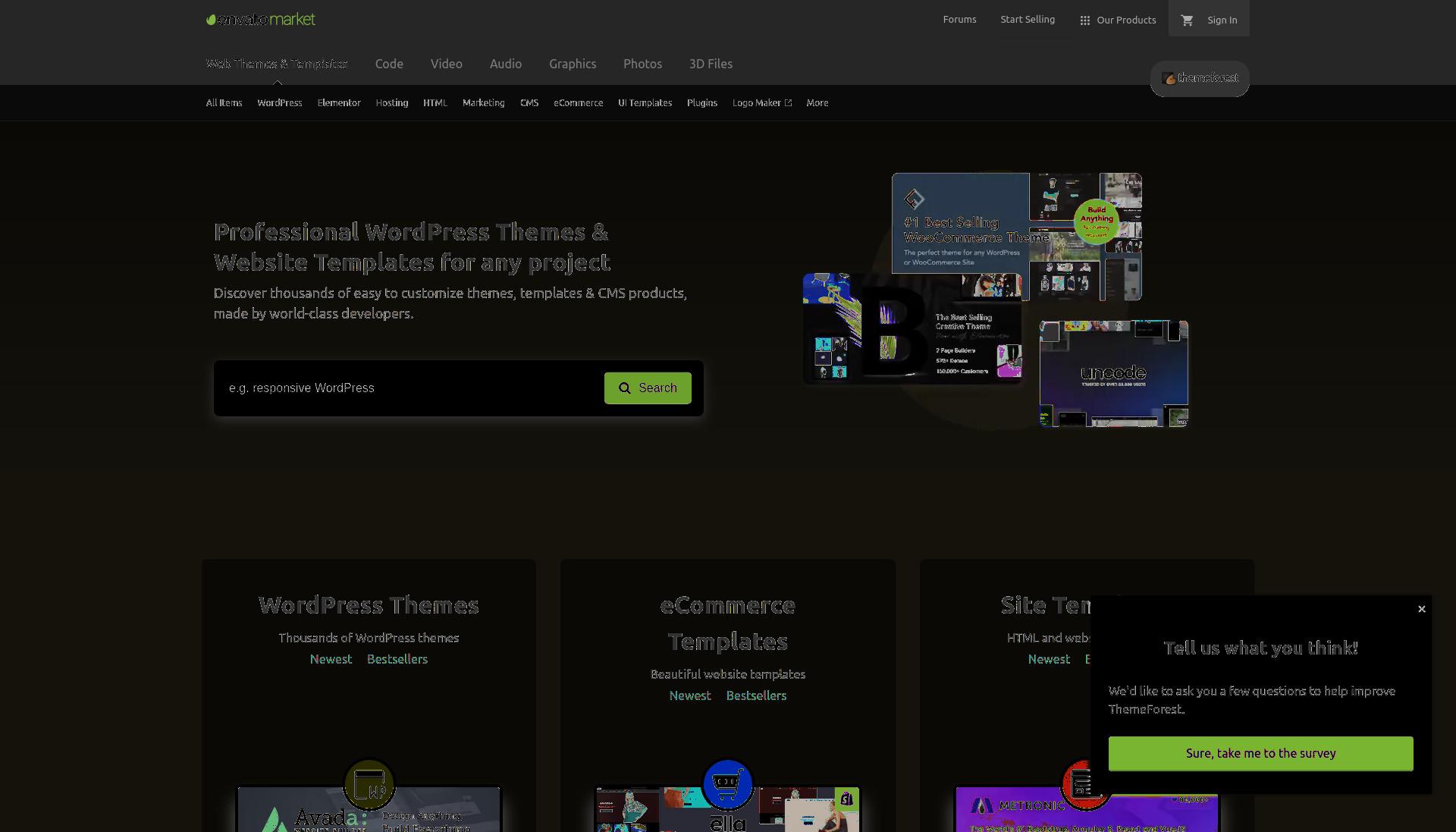Click Sure, take me to the survey
This screenshot has height=832, width=1456.
[1260, 754]
